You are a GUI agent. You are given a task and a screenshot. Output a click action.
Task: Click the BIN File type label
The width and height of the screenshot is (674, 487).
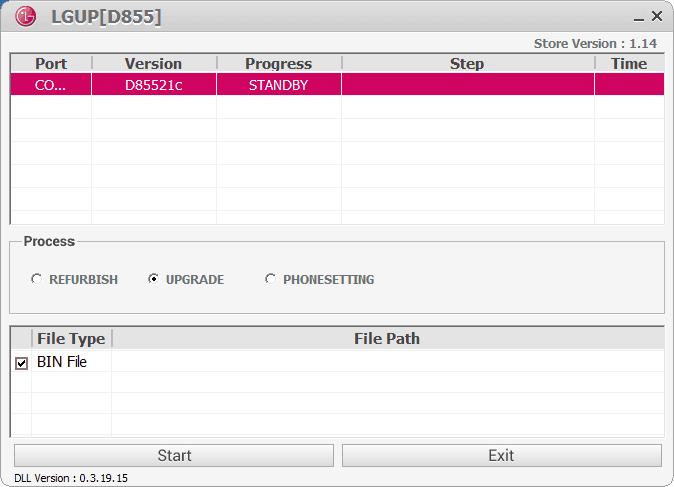(x=62, y=362)
